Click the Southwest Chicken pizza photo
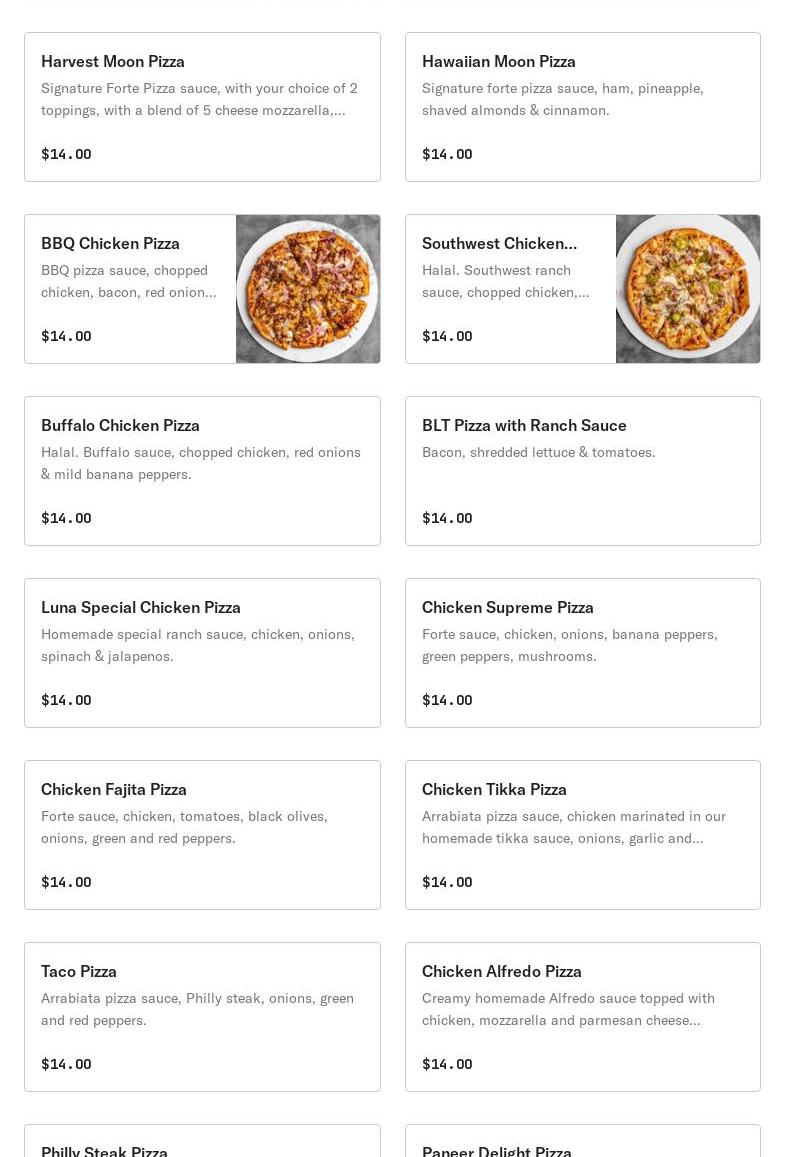785x1157 pixels. [688, 289]
